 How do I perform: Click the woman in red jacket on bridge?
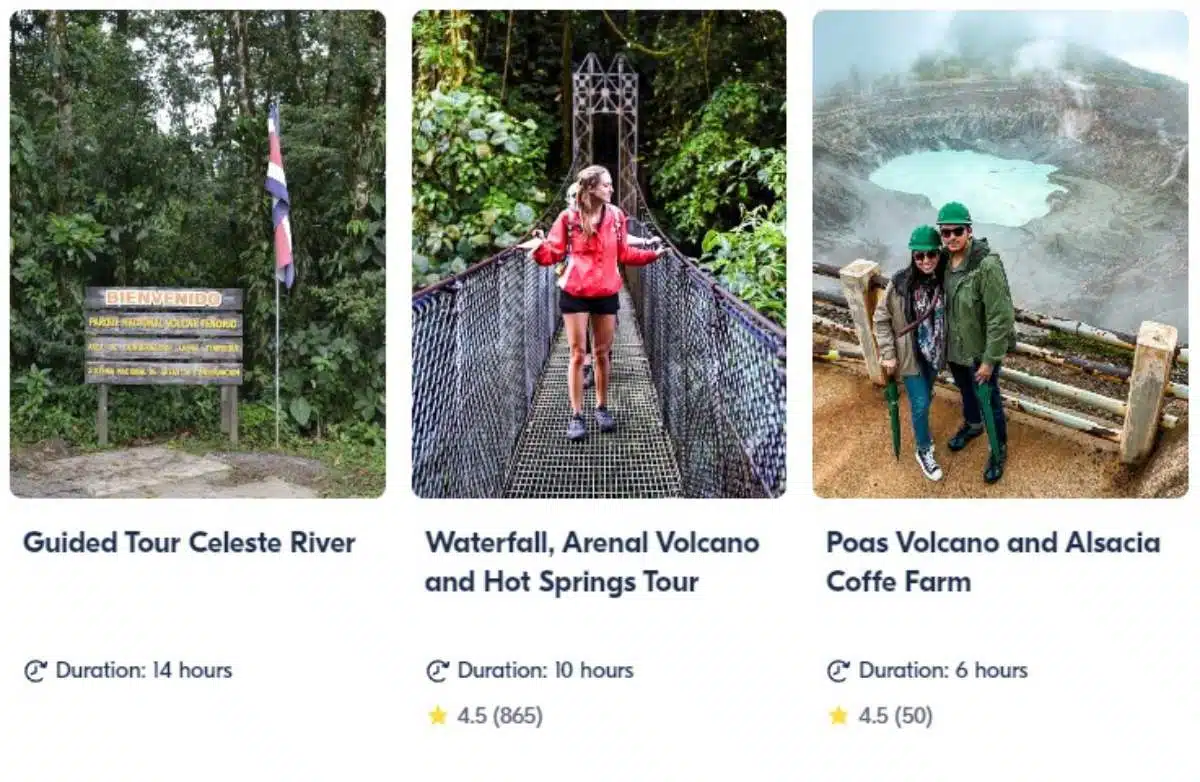point(591,300)
